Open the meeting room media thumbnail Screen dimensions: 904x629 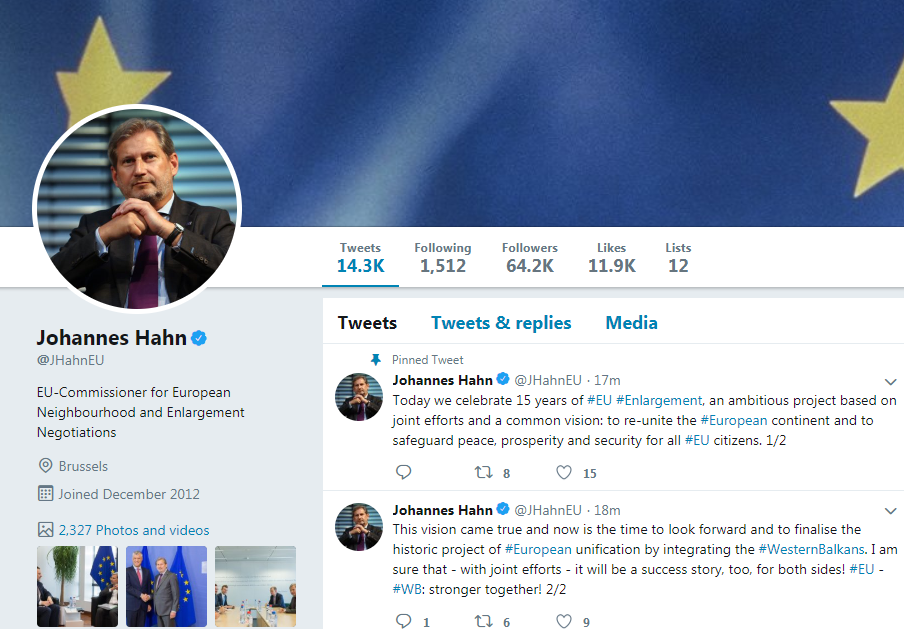[255, 587]
